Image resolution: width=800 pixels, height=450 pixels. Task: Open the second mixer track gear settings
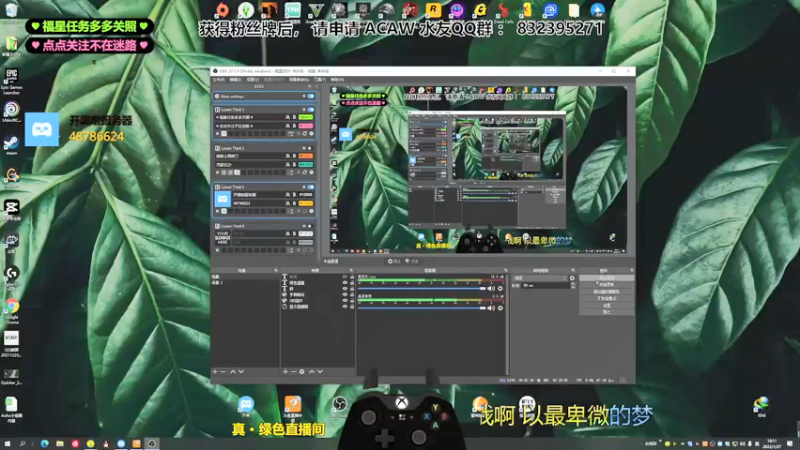click(x=501, y=308)
